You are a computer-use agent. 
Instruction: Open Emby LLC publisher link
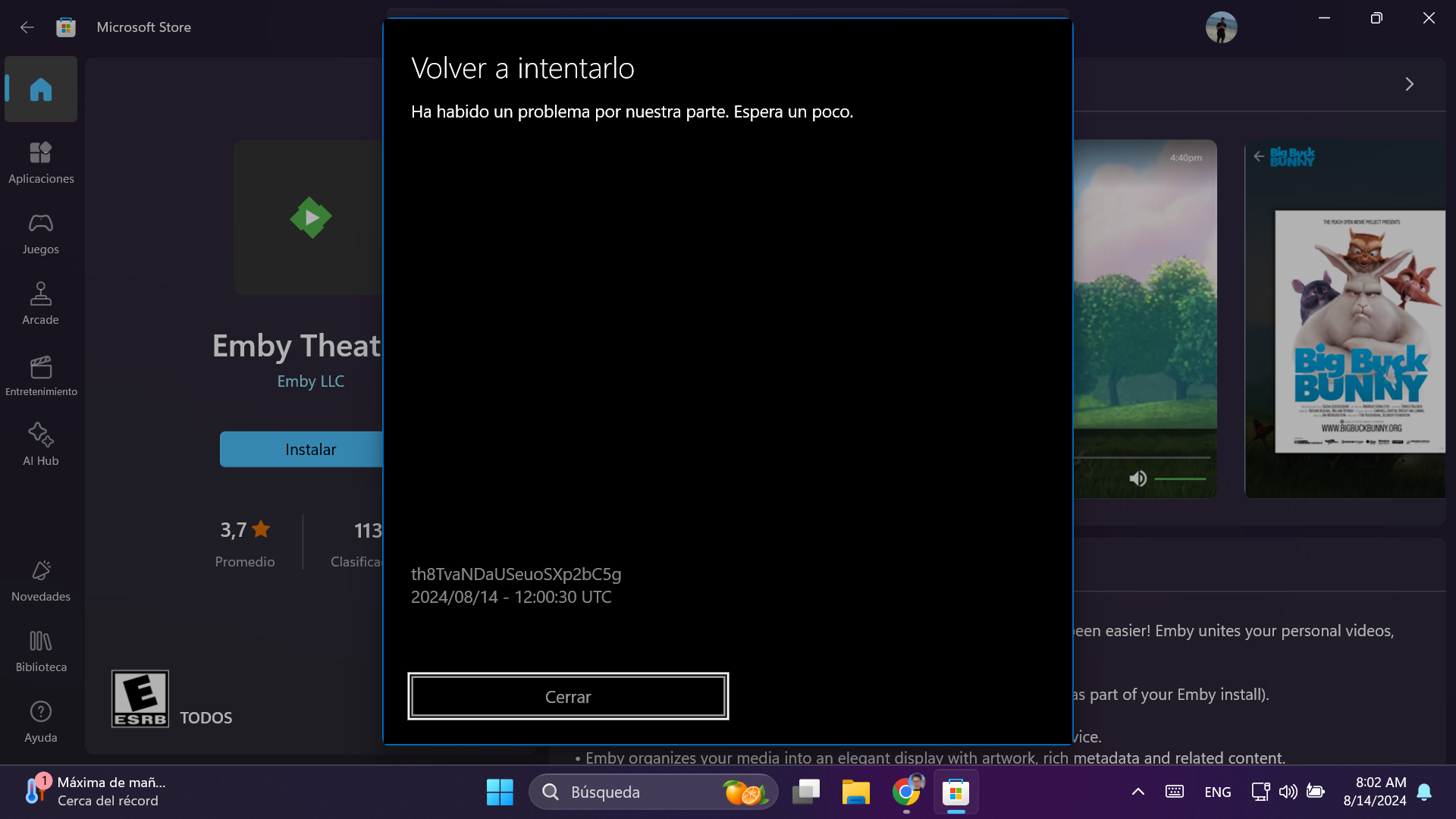pyautogui.click(x=310, y=381)
